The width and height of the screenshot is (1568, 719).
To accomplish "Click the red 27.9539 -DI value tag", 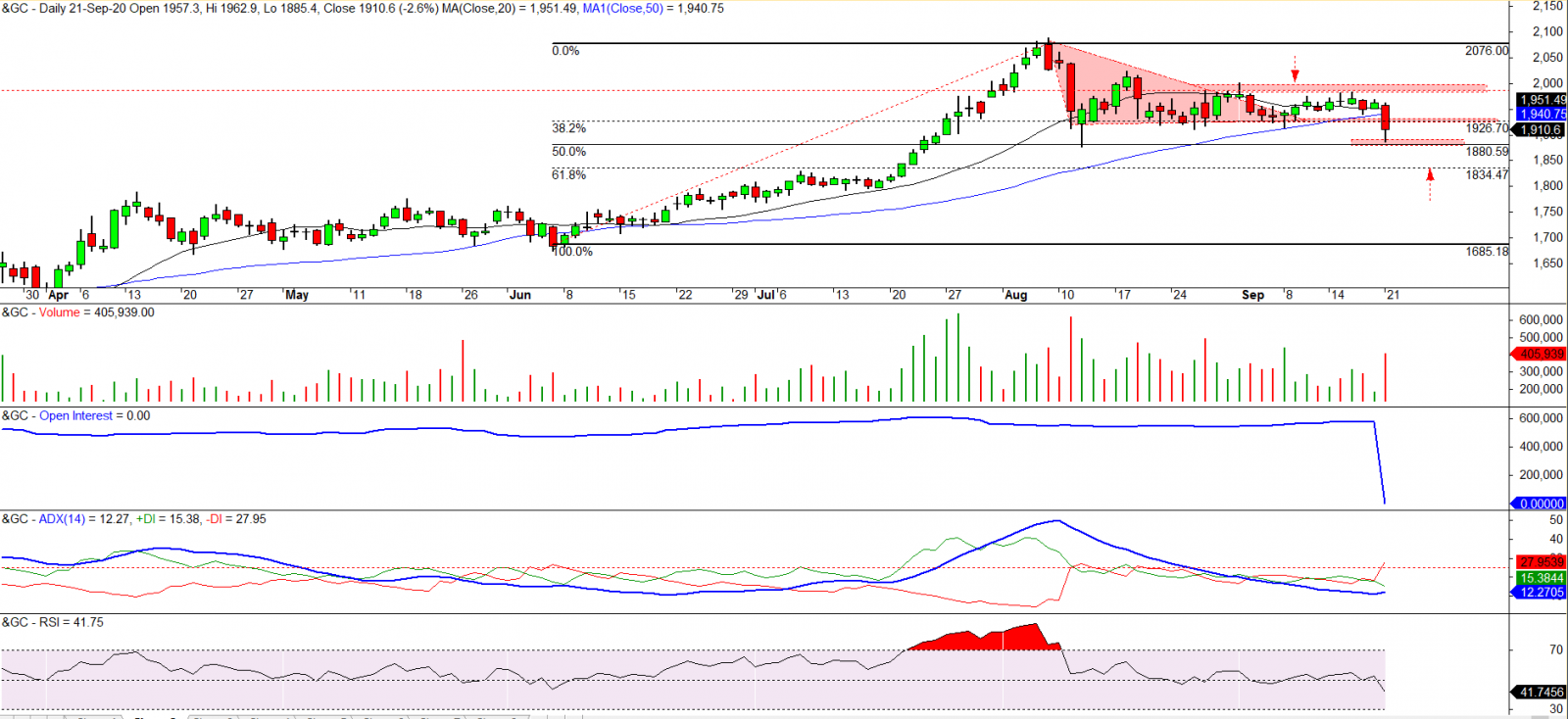I will pos(1542,562).
